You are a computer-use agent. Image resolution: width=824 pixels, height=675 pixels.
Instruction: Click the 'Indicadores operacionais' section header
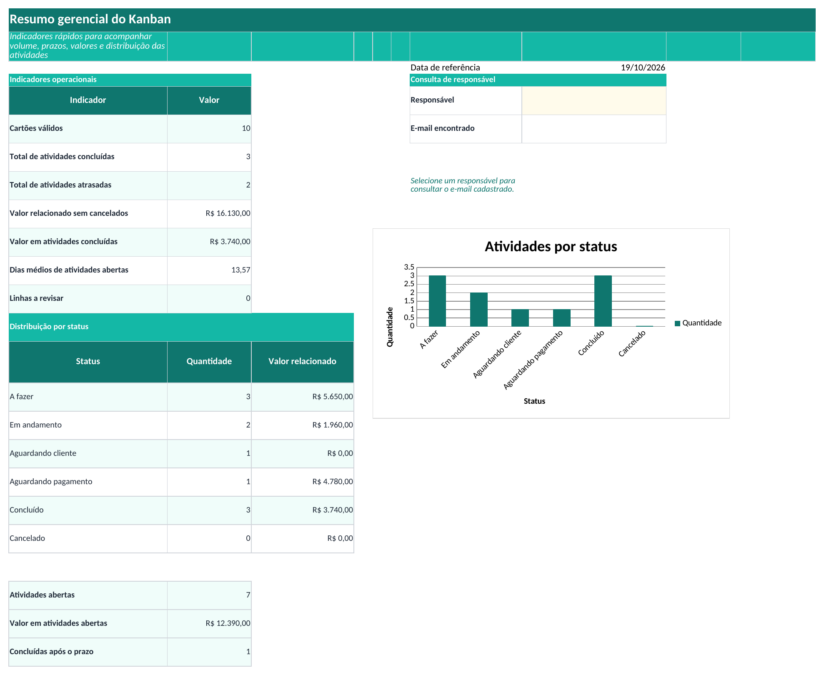tap(130, 80)
